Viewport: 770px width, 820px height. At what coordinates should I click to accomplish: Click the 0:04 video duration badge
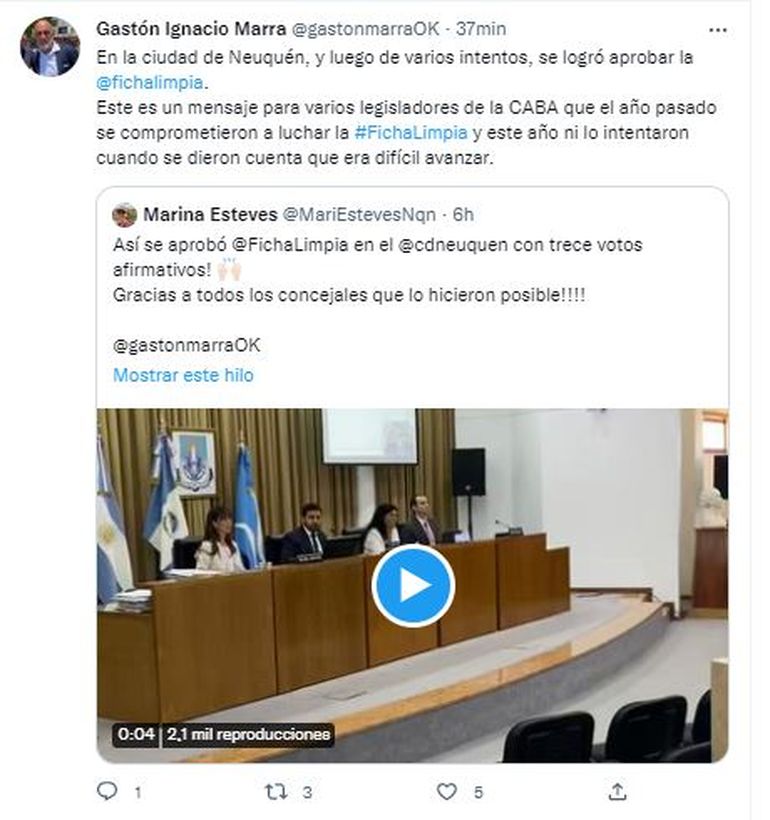click(x=136, y=734)
